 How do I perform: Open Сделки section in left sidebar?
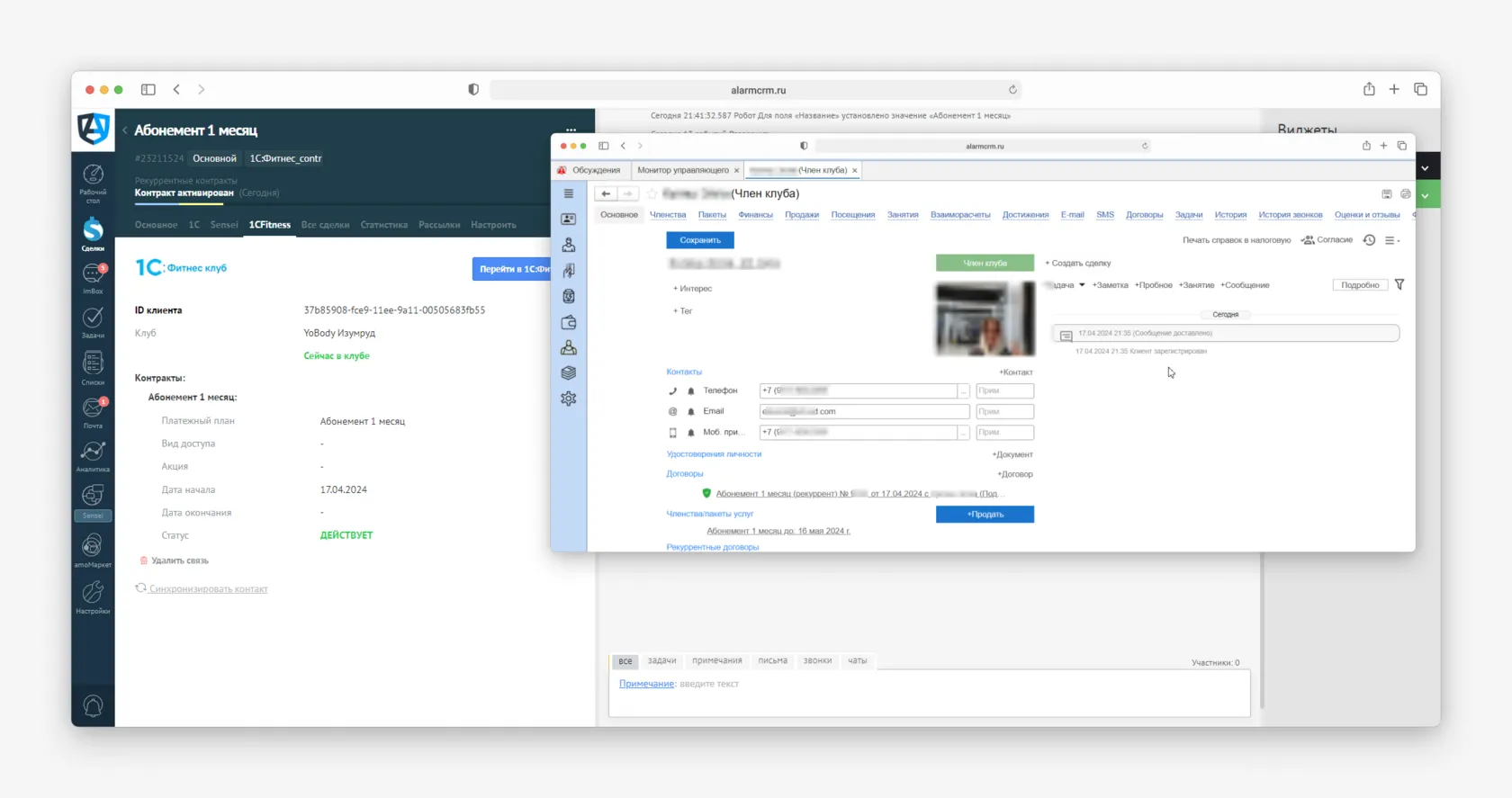(93, 234)
